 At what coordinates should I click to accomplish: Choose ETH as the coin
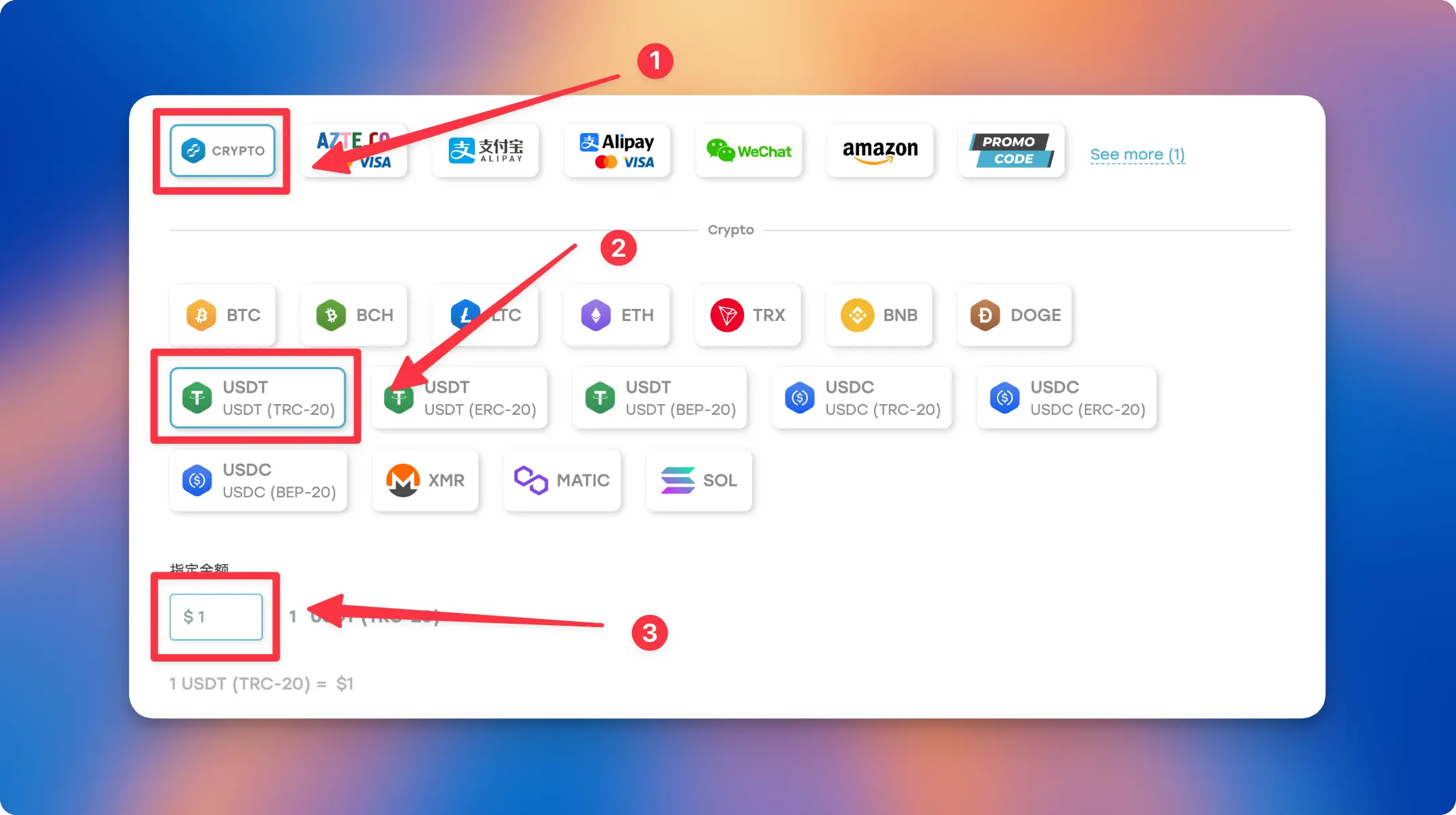pos(616,315)
